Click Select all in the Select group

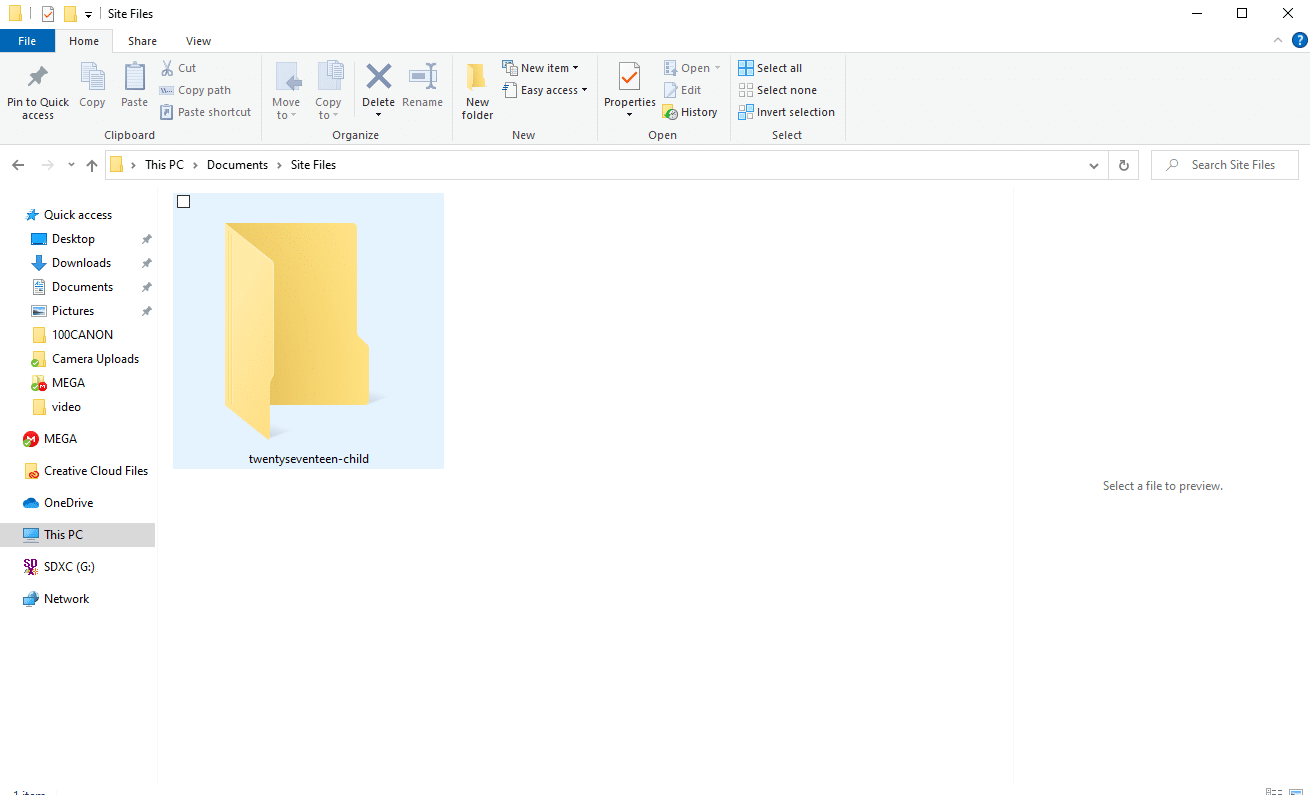[x=770, y=67]
